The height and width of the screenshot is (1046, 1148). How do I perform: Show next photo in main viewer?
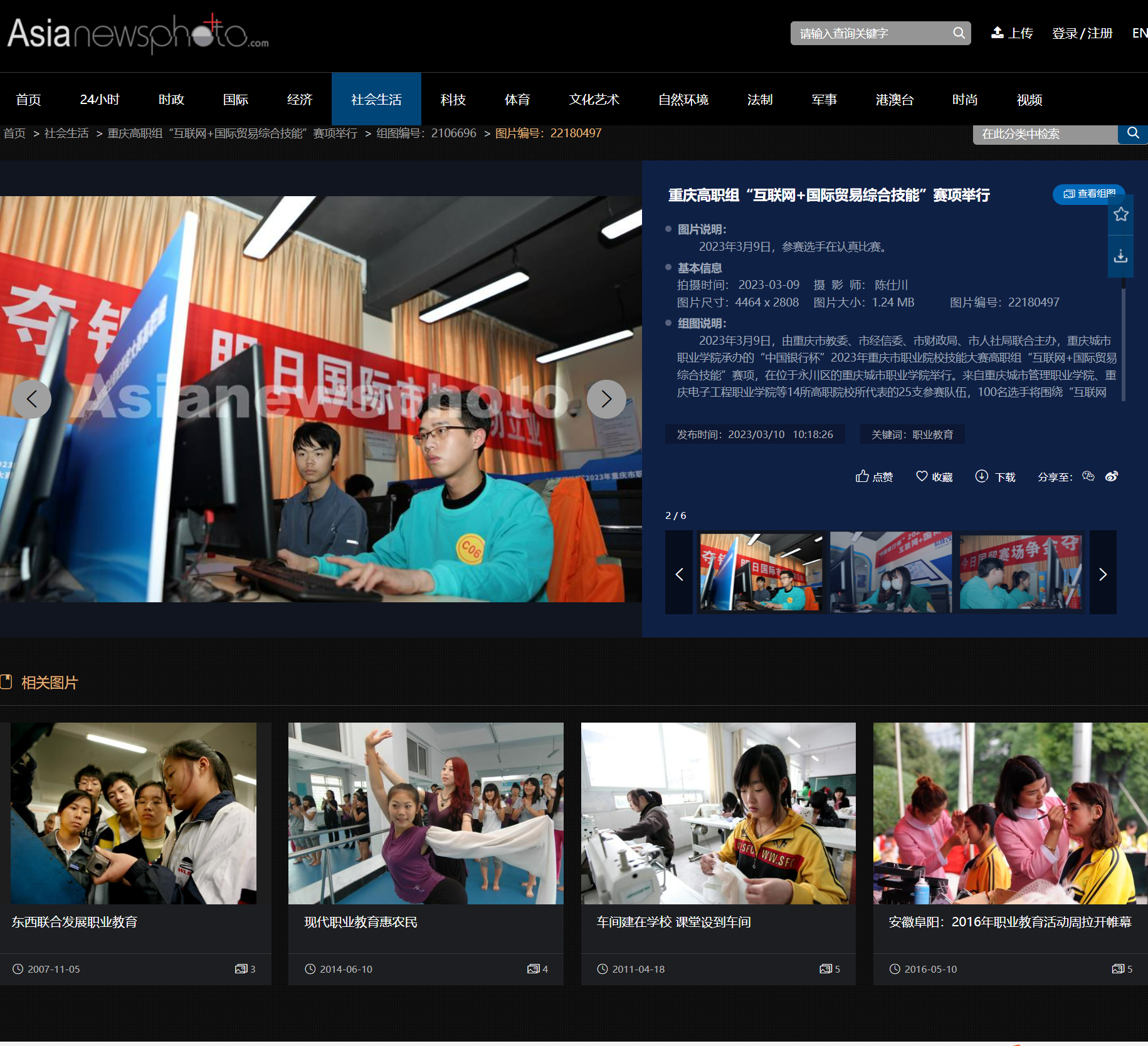pos(606,399)
